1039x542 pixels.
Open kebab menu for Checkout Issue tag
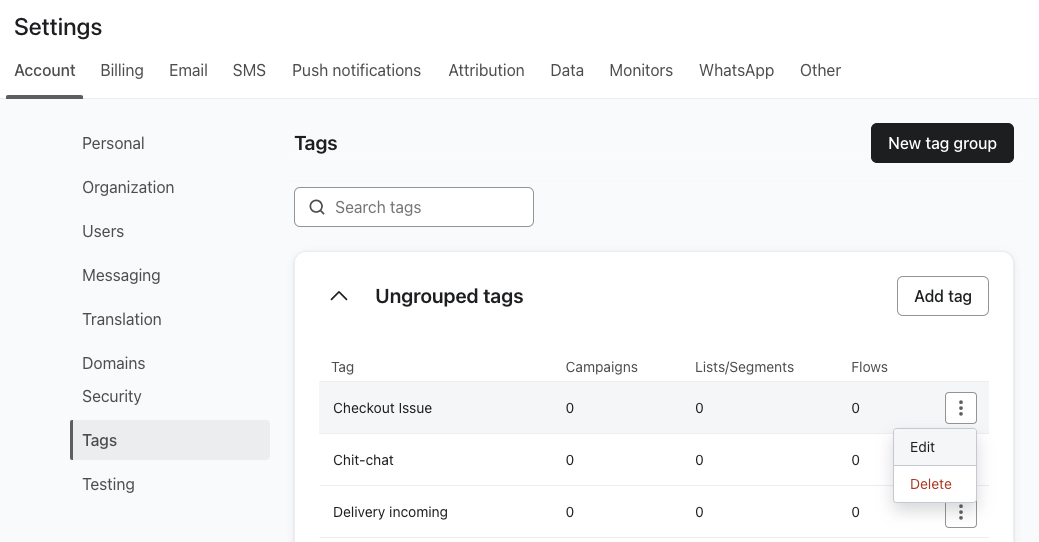(x=960, y=407)
